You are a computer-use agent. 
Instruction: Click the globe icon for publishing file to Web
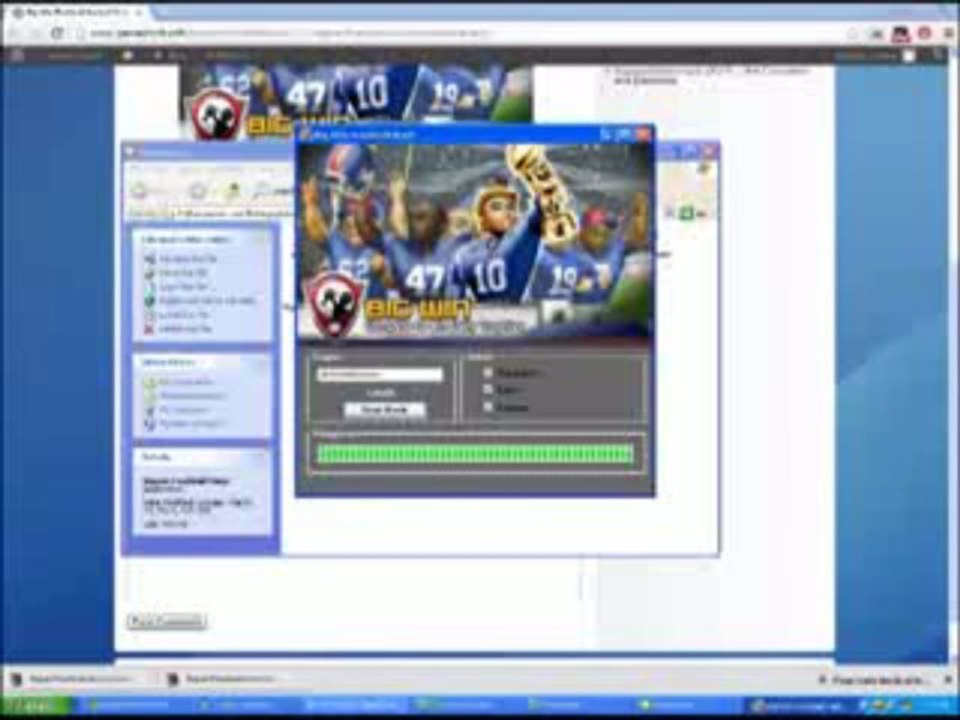pyautogui.click(x=150, y=301)
